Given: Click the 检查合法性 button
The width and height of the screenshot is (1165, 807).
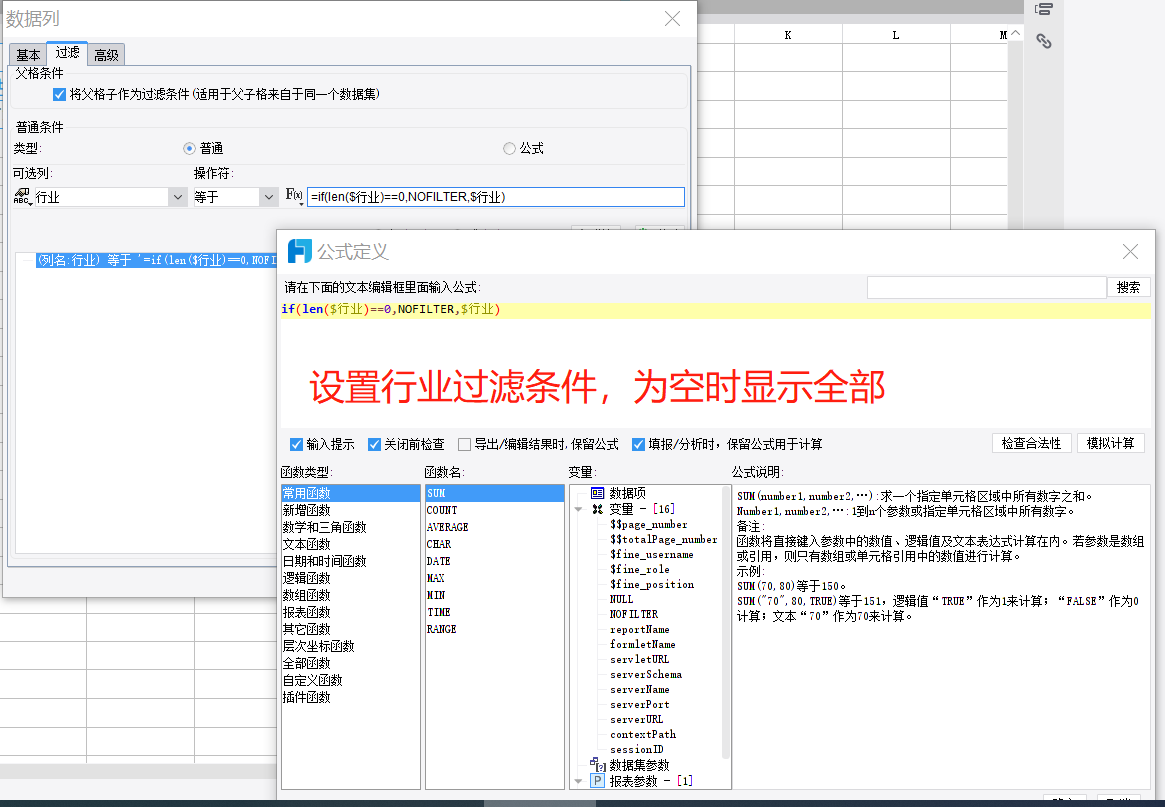Looking at the screenshot, I should tap(1031, 444).
